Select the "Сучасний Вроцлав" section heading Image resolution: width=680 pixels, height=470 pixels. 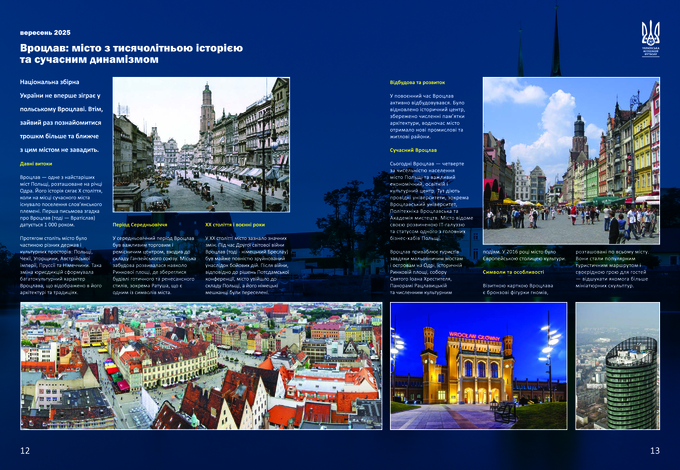coord(413,148)
